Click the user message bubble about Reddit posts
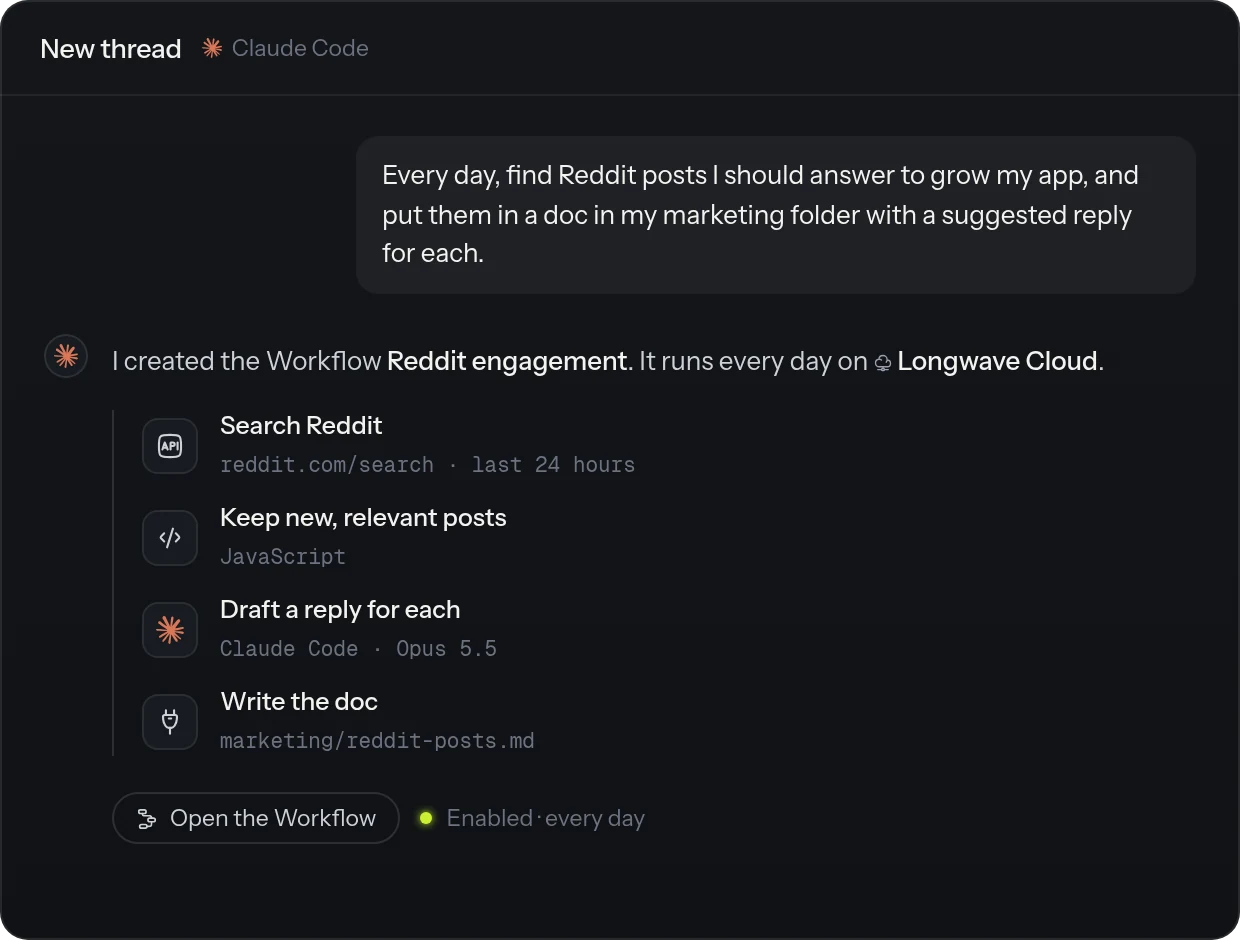This screenshot has height=940, width=1240. pos(776,215)
